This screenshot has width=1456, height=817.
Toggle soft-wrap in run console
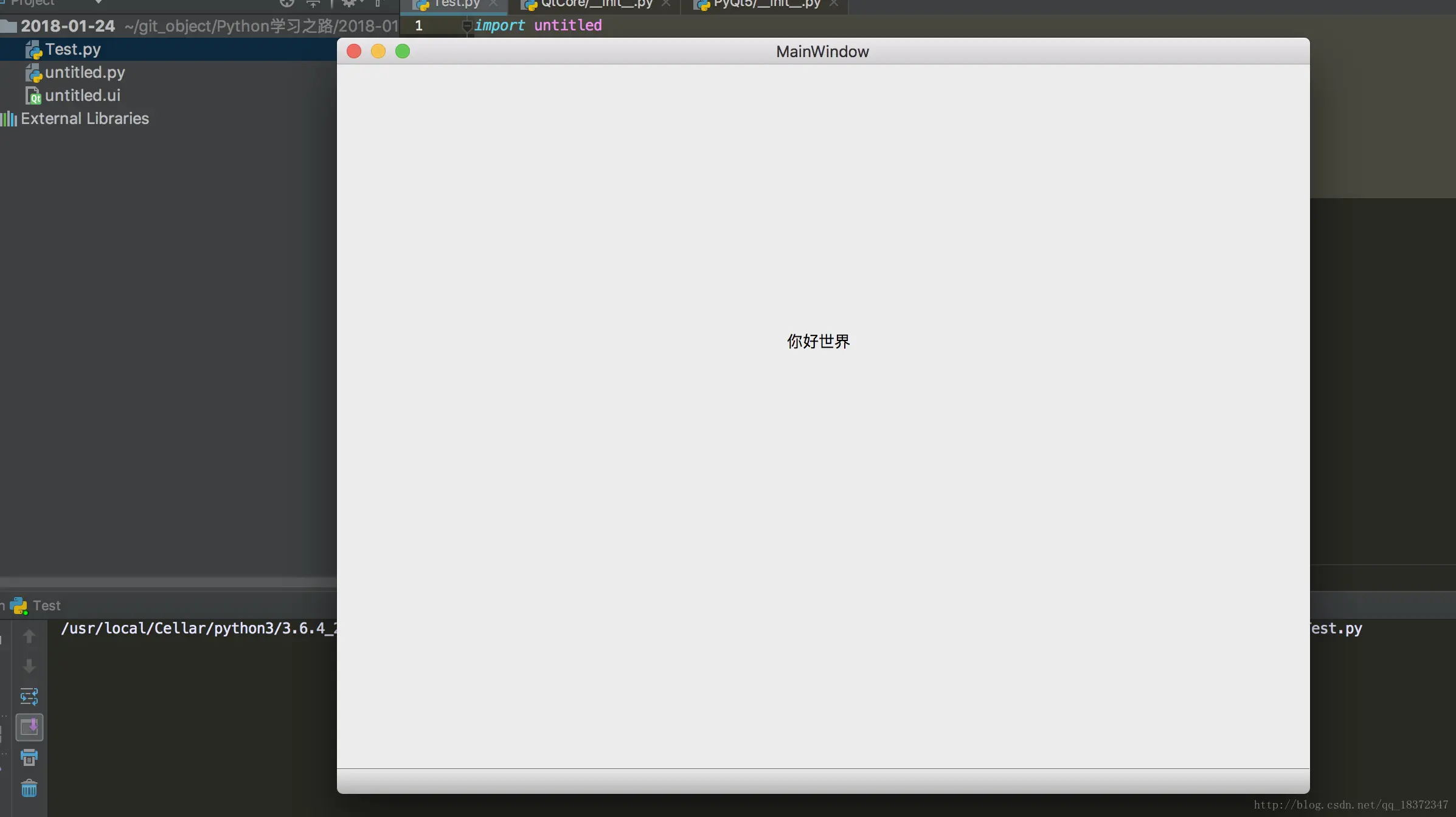coord(29,696)
